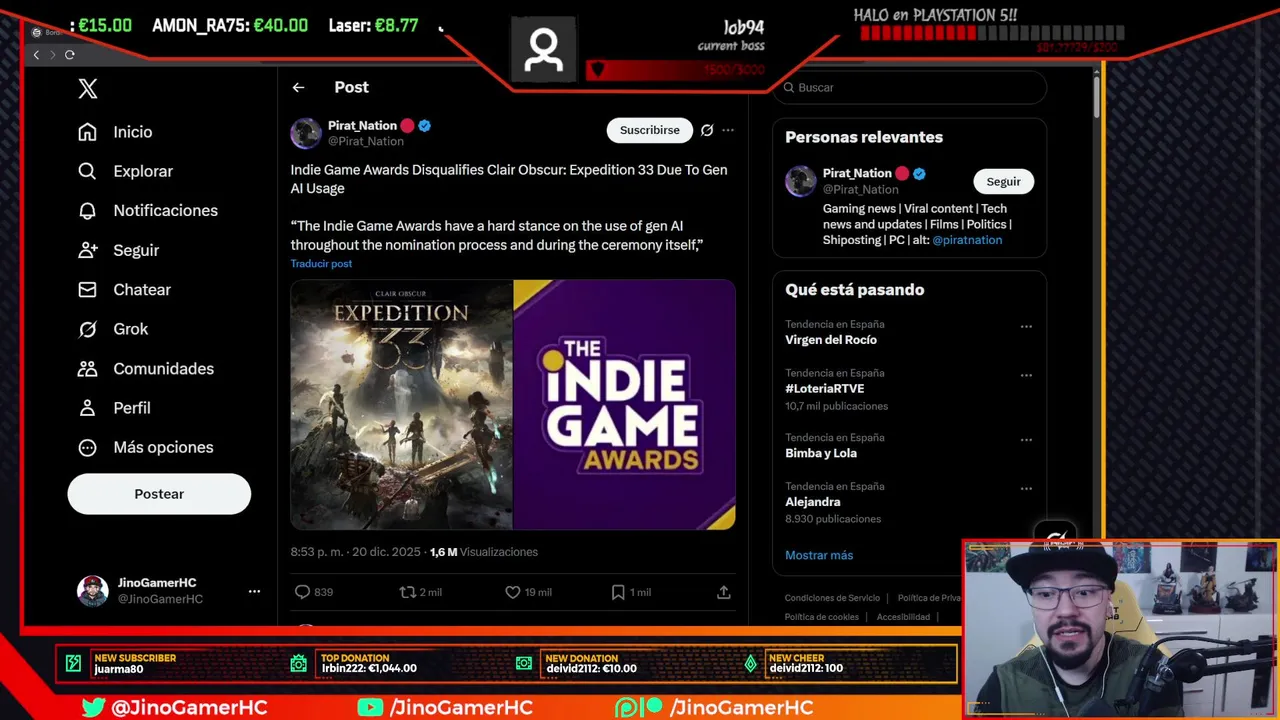Open the Grok icon in the sidebar

click(88, 329)
